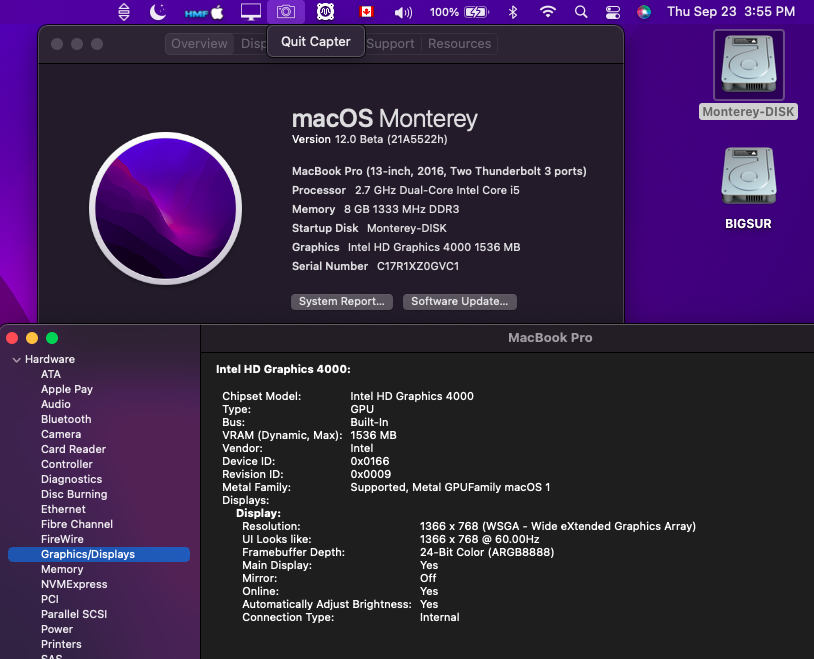Click the battery charging icon
The width and height of the screenshot is (814, 659).
tap(477, 12)
